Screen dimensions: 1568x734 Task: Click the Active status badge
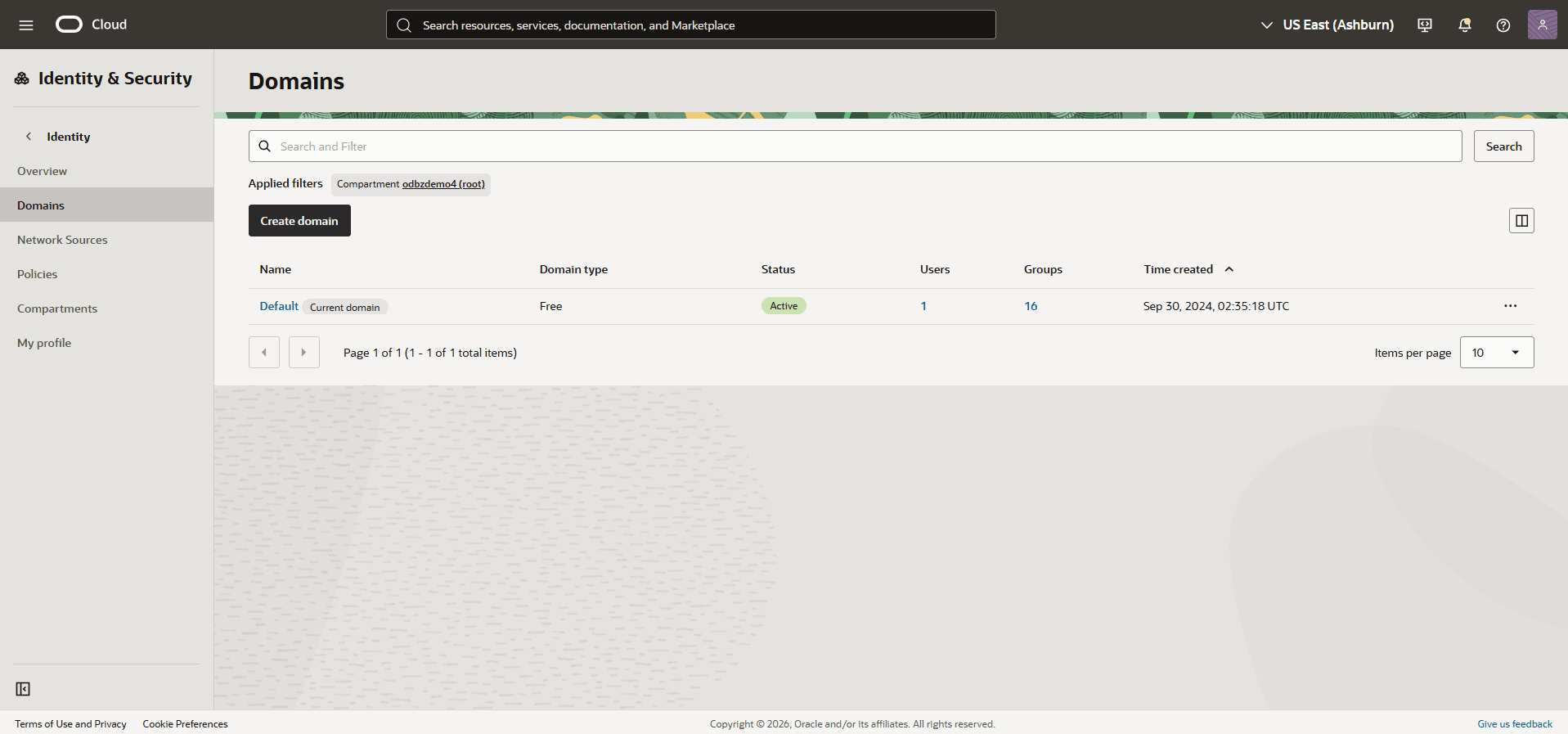coord(784,306)
